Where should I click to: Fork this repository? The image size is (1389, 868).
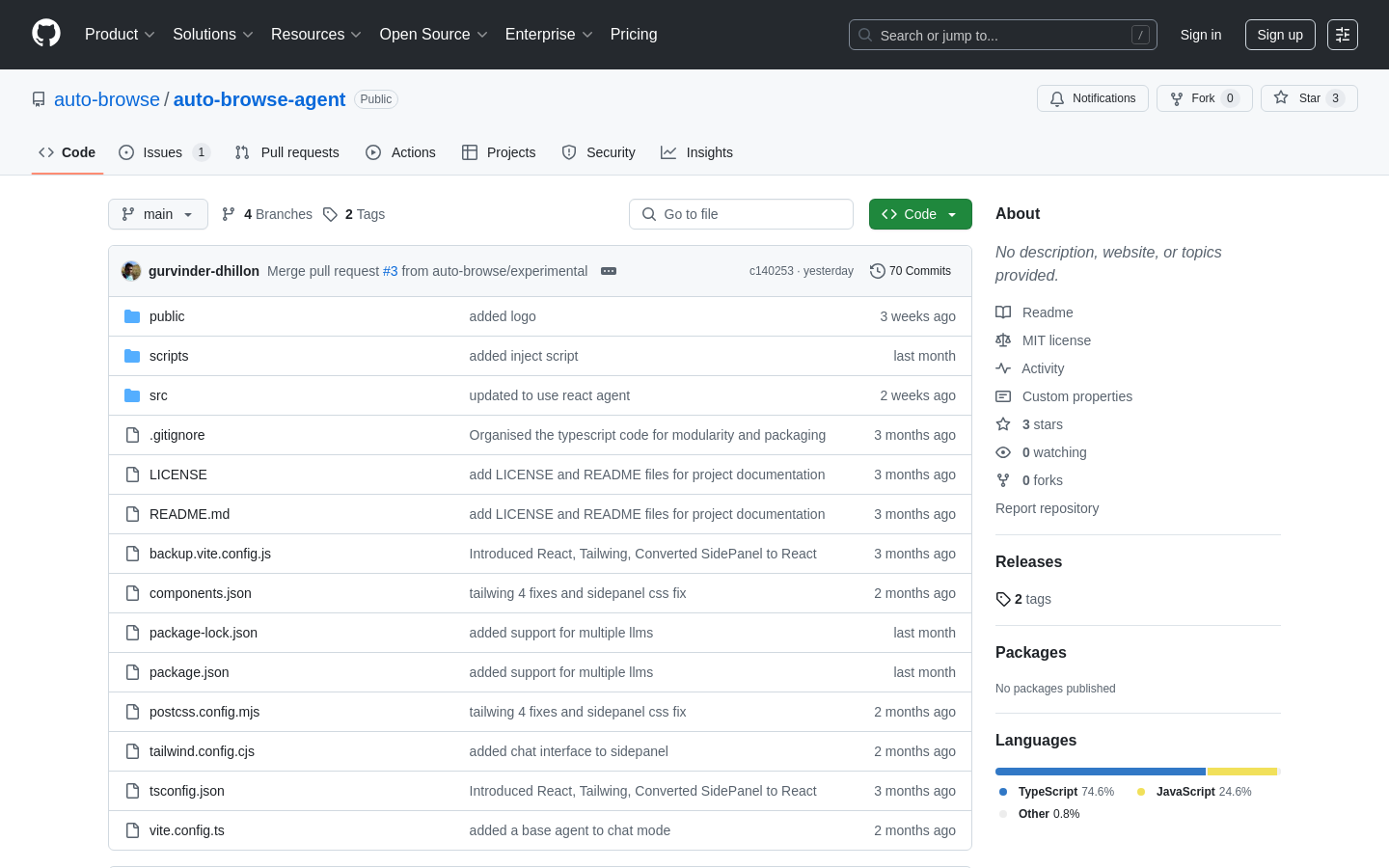pos(1204,98)
